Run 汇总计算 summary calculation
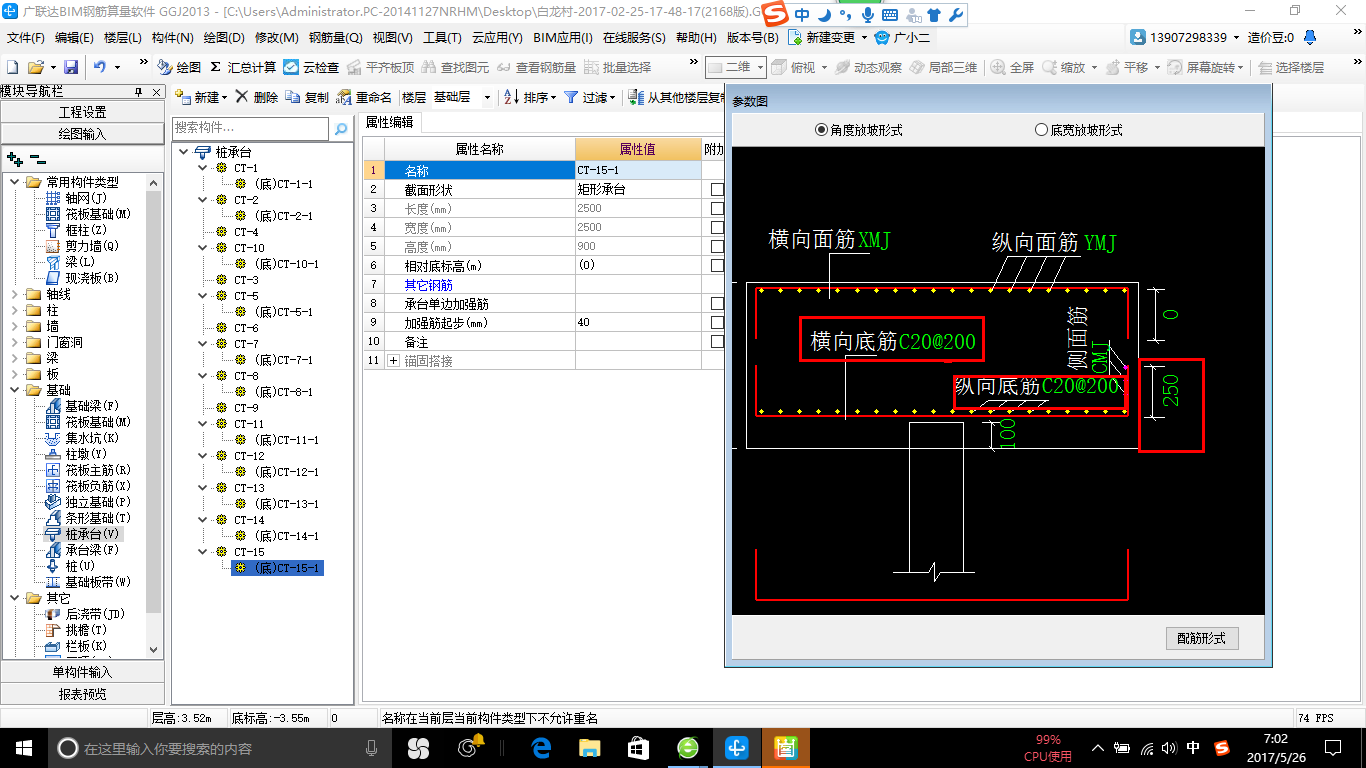The image size is (1366, 768). tap(243, 67)
